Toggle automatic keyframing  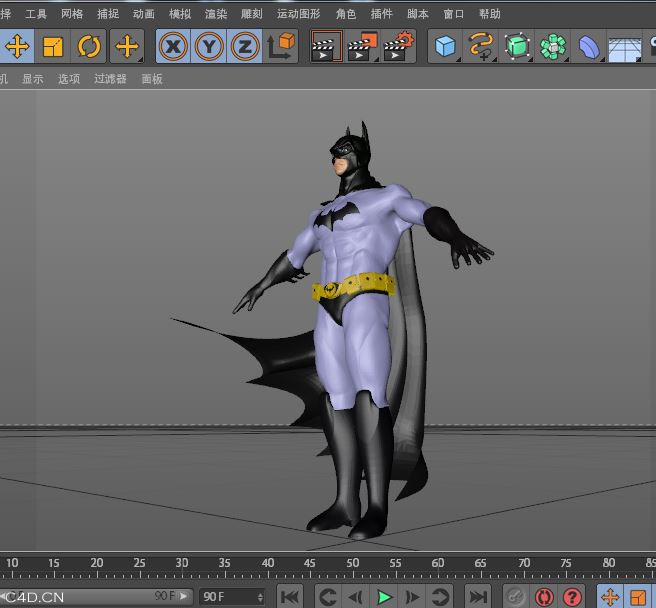click(544, 597)
